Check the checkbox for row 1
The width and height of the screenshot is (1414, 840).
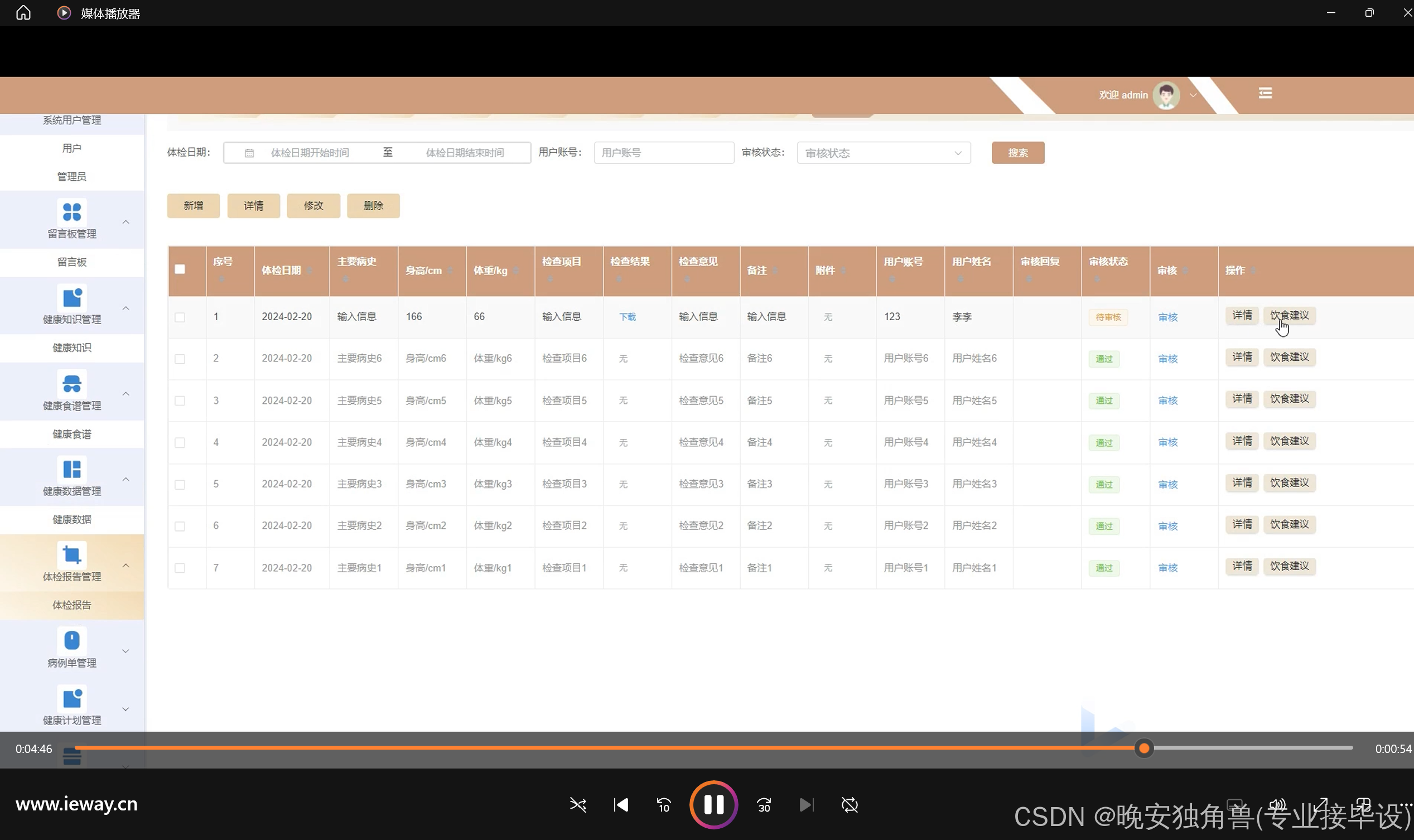click(x=180, y=317)
